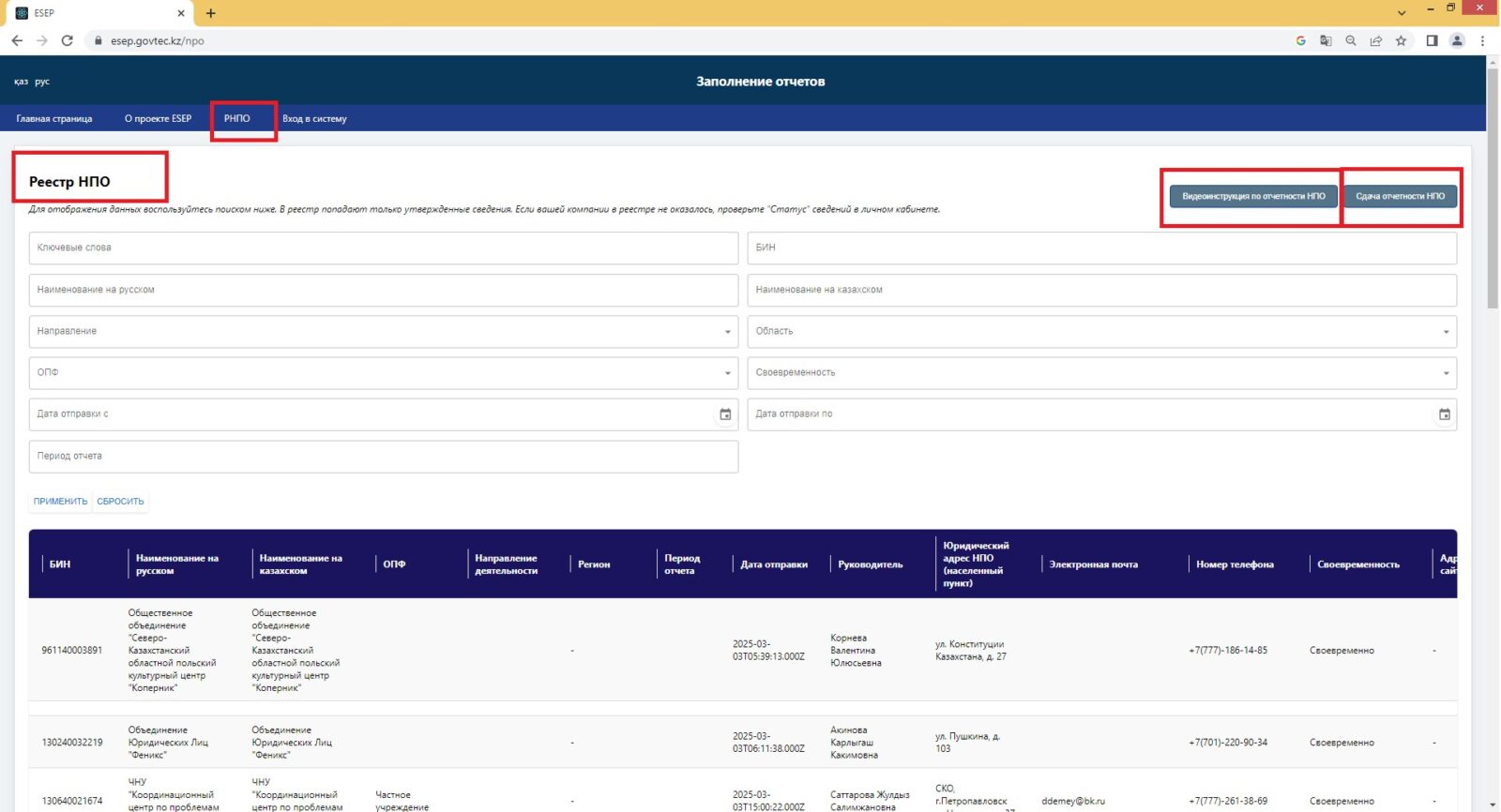Viewport: 1501px width, 812px height.
Task: Go to Вход в систему menu item
Action: pos(314,119)
